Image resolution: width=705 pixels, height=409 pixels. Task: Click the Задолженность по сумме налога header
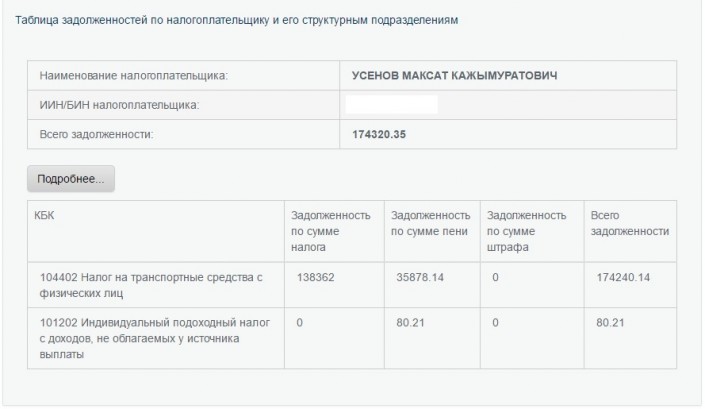[330, 230]
